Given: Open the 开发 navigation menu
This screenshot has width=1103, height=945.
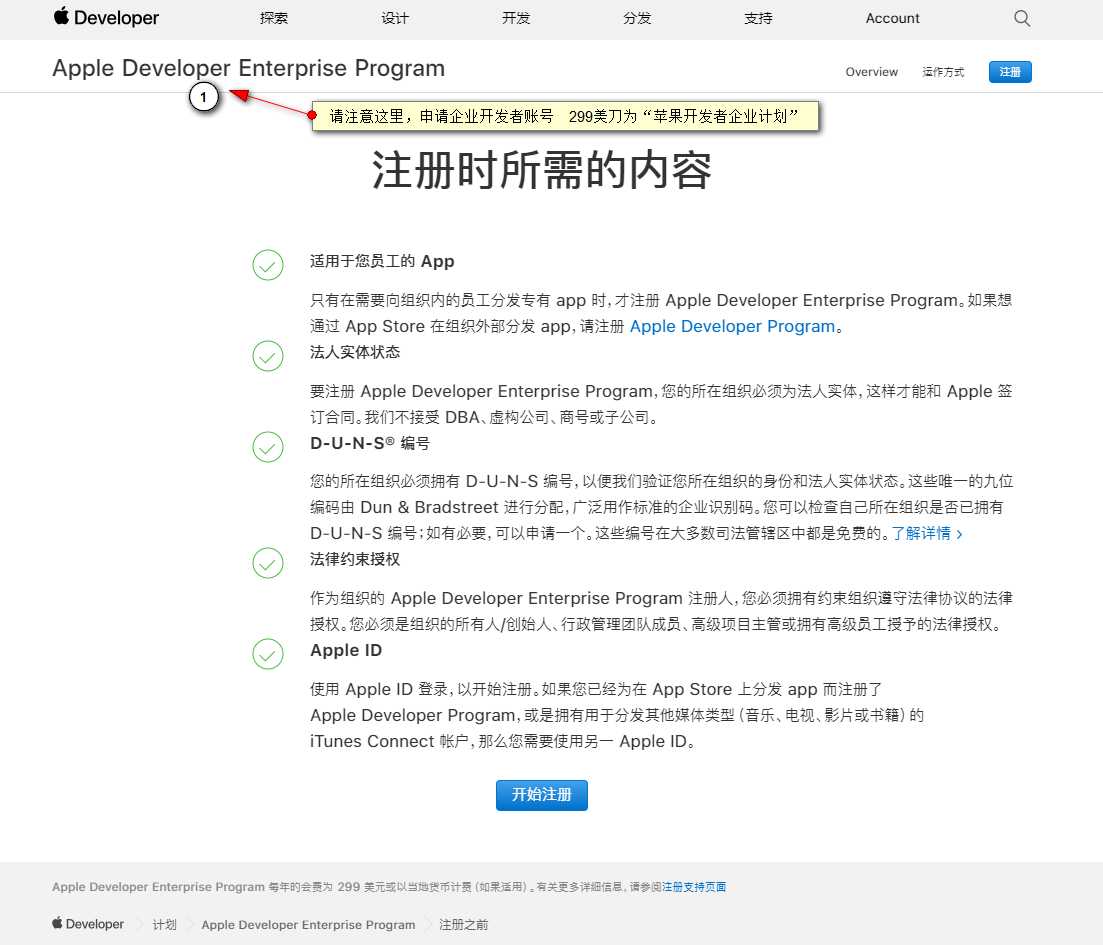Looking at the screenshot, I should (x=516, y=18).
